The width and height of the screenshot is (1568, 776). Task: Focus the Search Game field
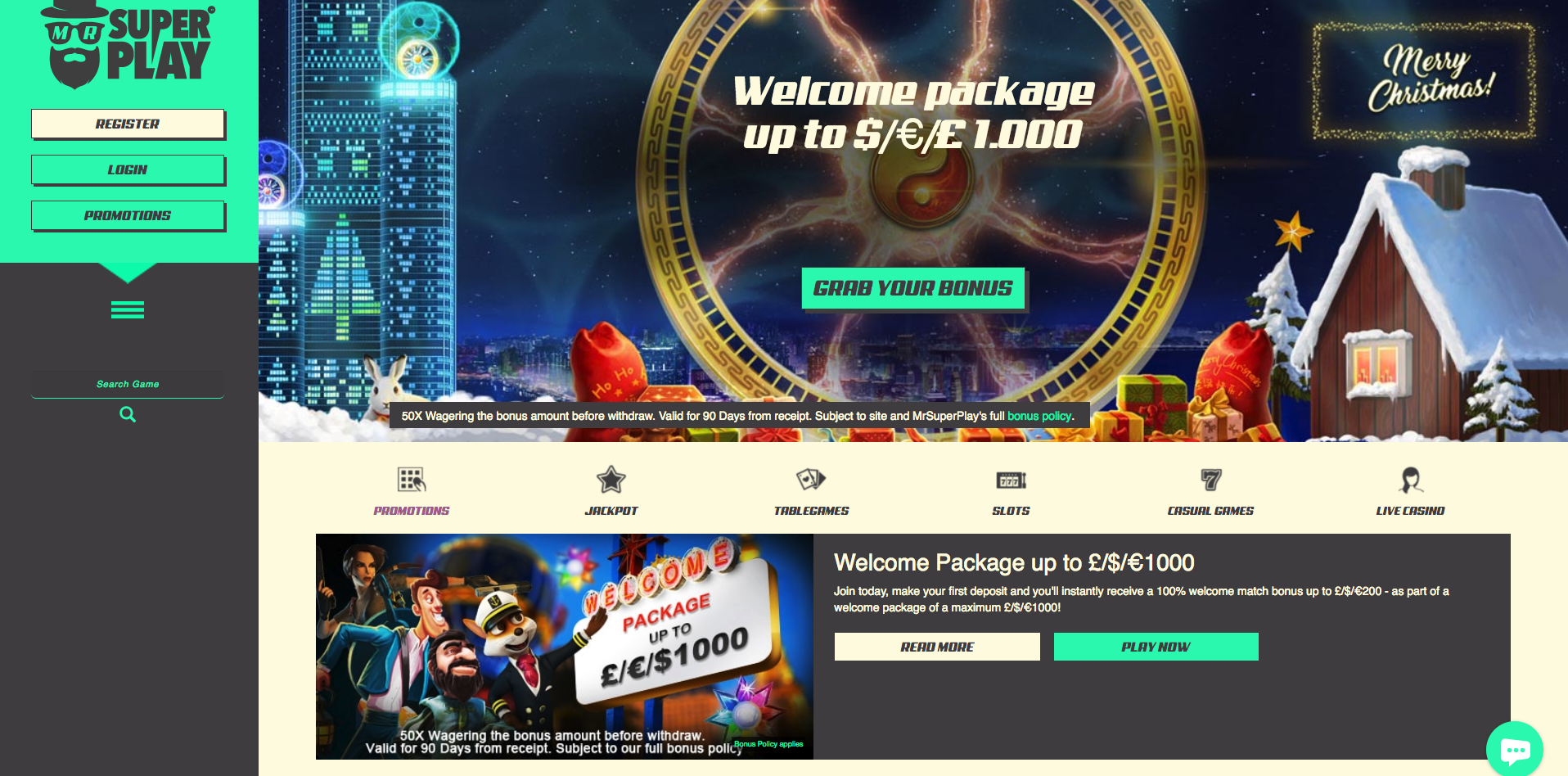tap(128, 384)
